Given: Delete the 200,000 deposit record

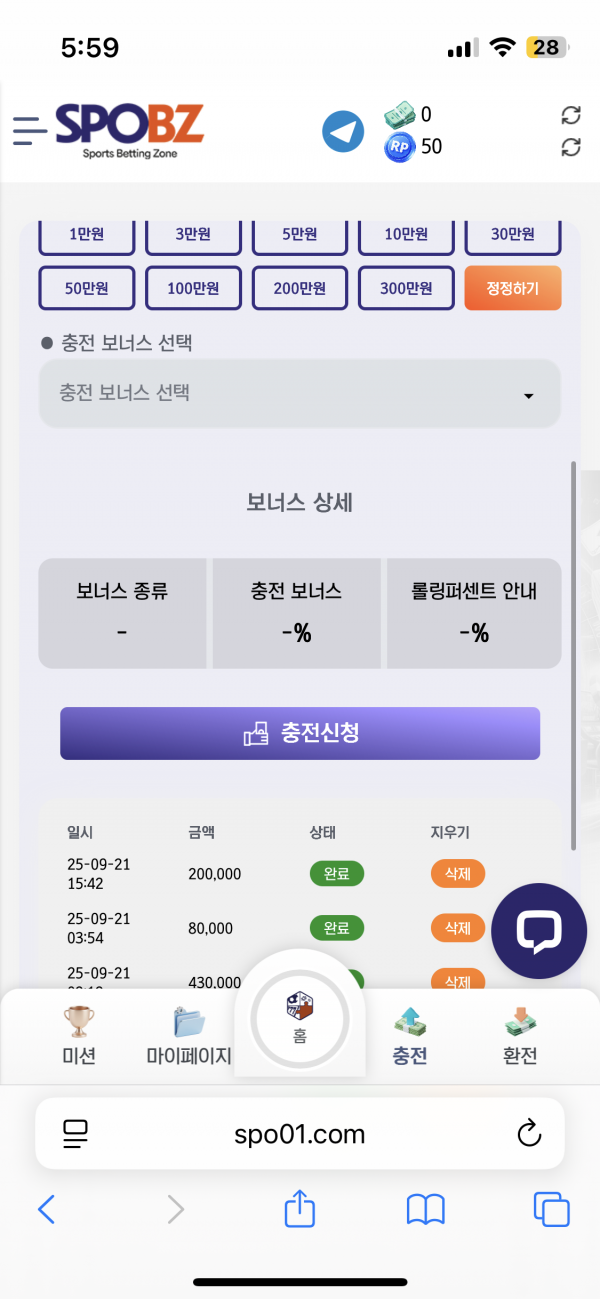Looking at the screenshot, I should [x=457, y=873].
